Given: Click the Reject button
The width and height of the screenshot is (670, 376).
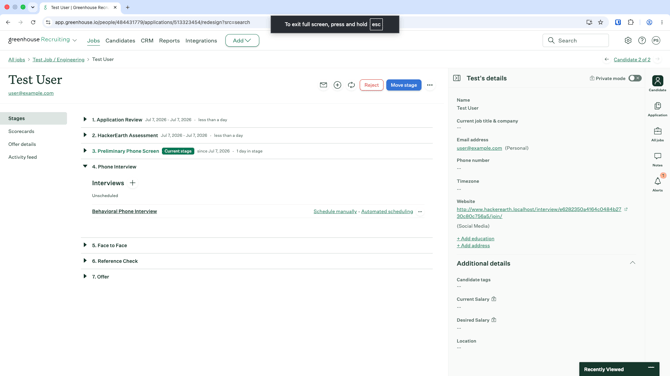Looking at the screenshot, I should (371, 85).
